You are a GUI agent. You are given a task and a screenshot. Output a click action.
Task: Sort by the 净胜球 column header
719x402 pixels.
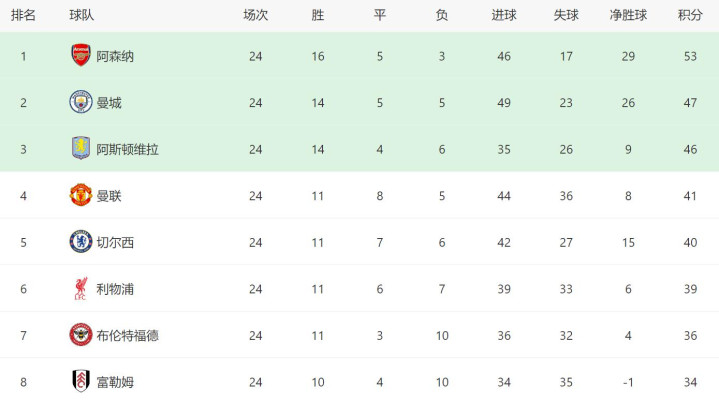(627, 15)
